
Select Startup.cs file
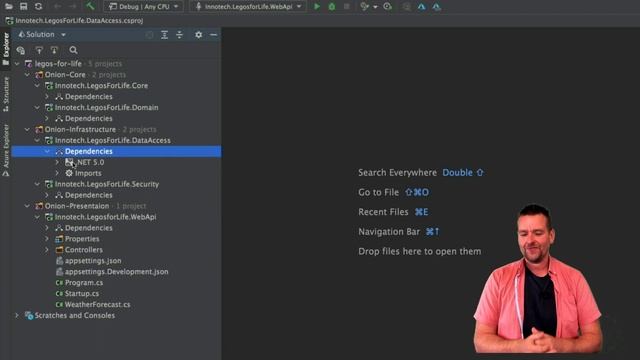coord(82,293)
